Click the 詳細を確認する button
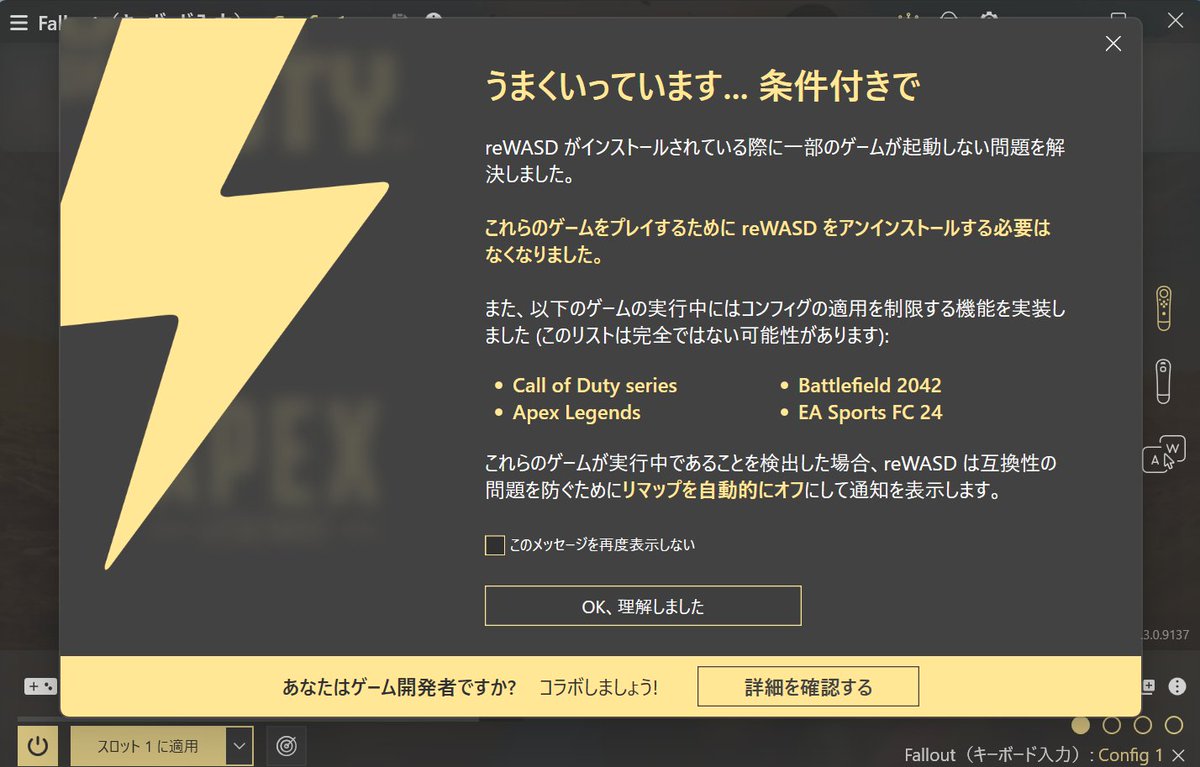 (808, 686)
